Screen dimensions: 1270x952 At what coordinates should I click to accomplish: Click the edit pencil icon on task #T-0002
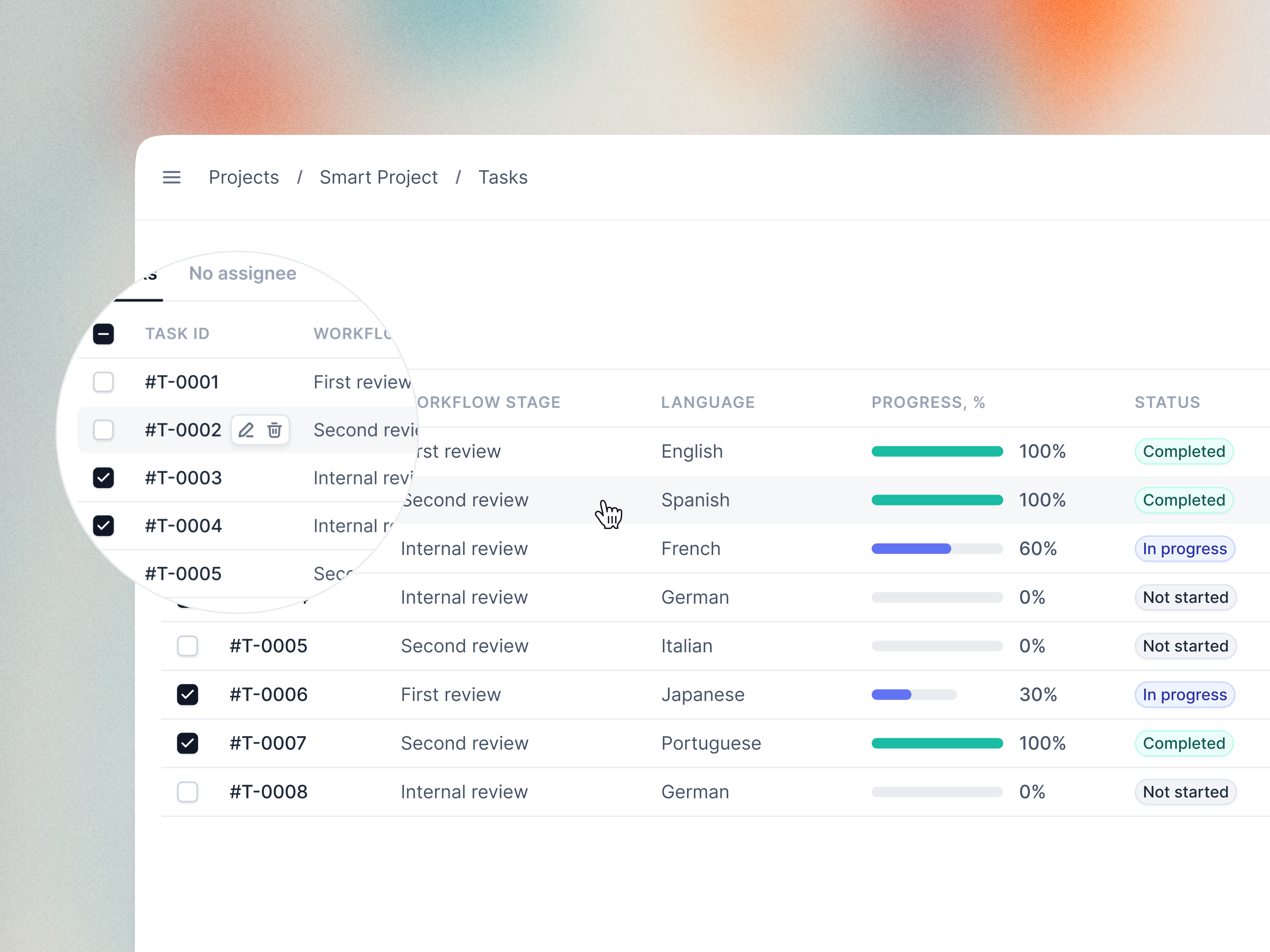tap(246, 430)
